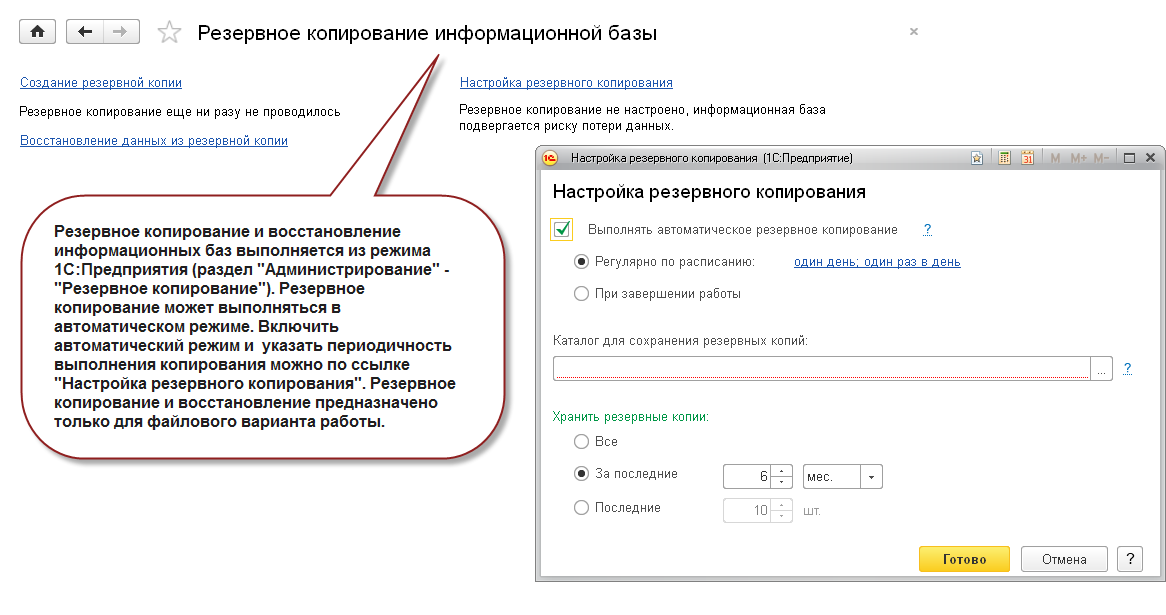The height and width of the screenshot is (615, 1166).
Task: Maximize the backup settings dialog
Action: [1129, 158]
